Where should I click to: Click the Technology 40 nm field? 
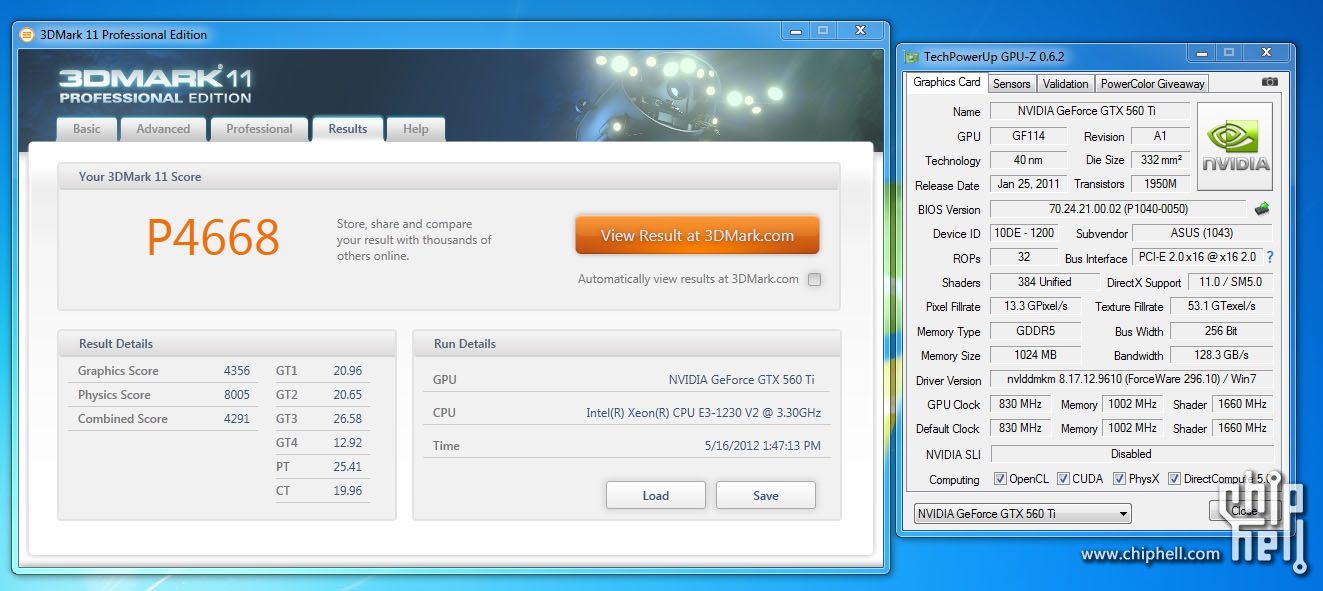click(1028, 160)
